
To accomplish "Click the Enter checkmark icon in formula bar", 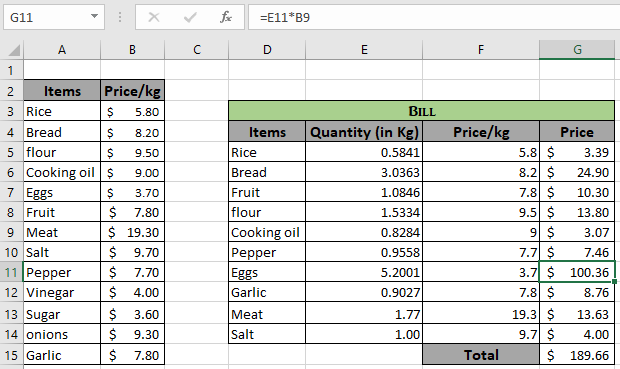I will click(x=190, y=17).
